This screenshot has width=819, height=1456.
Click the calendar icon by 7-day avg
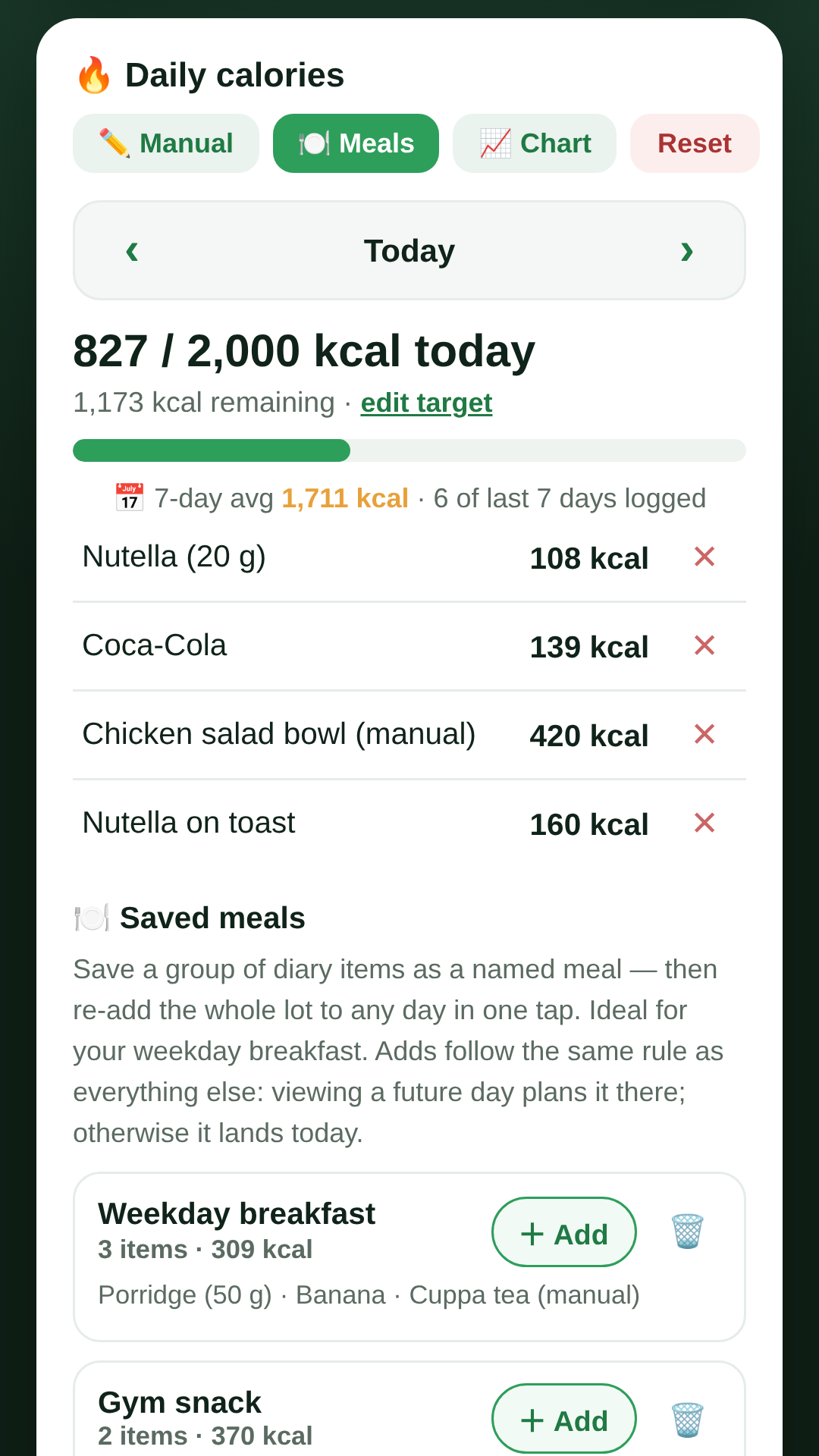(130, 498)
